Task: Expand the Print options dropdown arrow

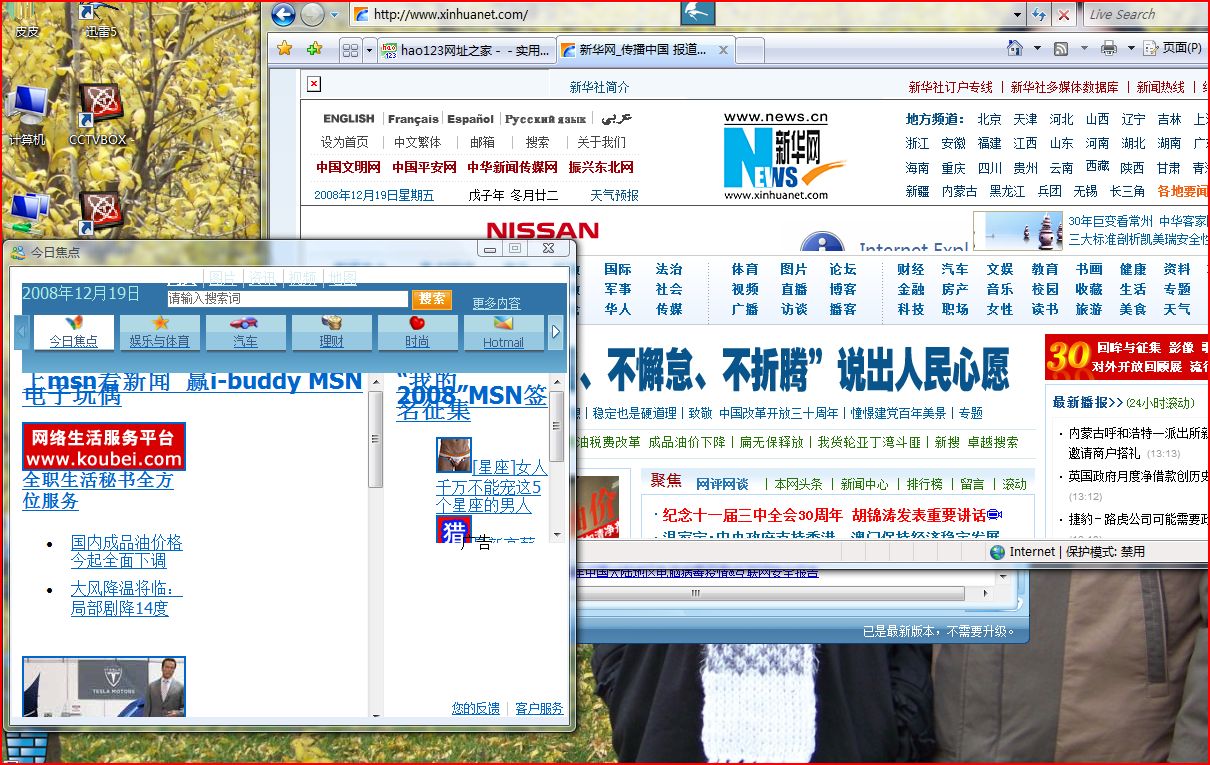Action: [x=1131, y=48]
